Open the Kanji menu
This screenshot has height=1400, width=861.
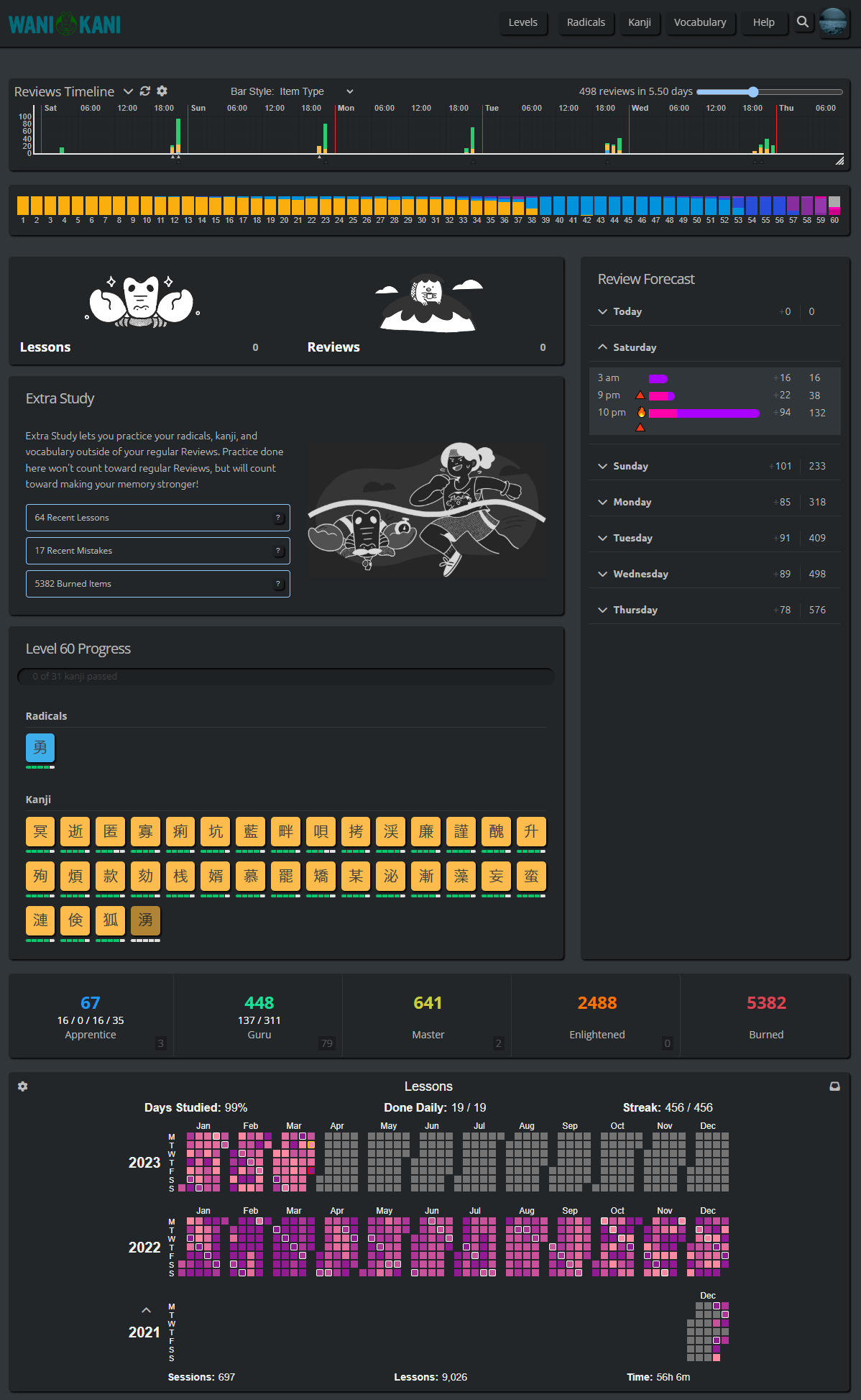coord(640,22)
